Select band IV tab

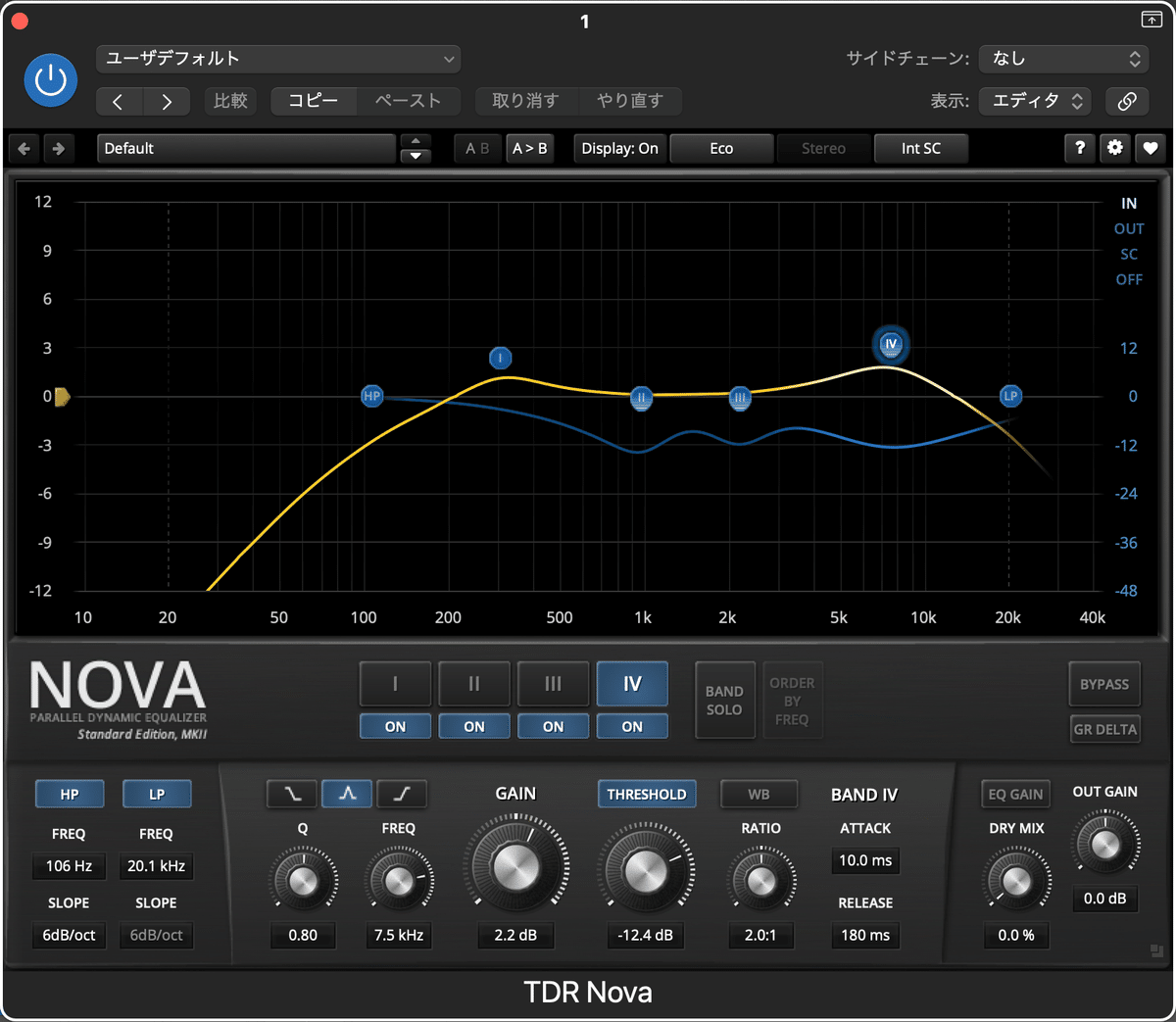[632, 684]
